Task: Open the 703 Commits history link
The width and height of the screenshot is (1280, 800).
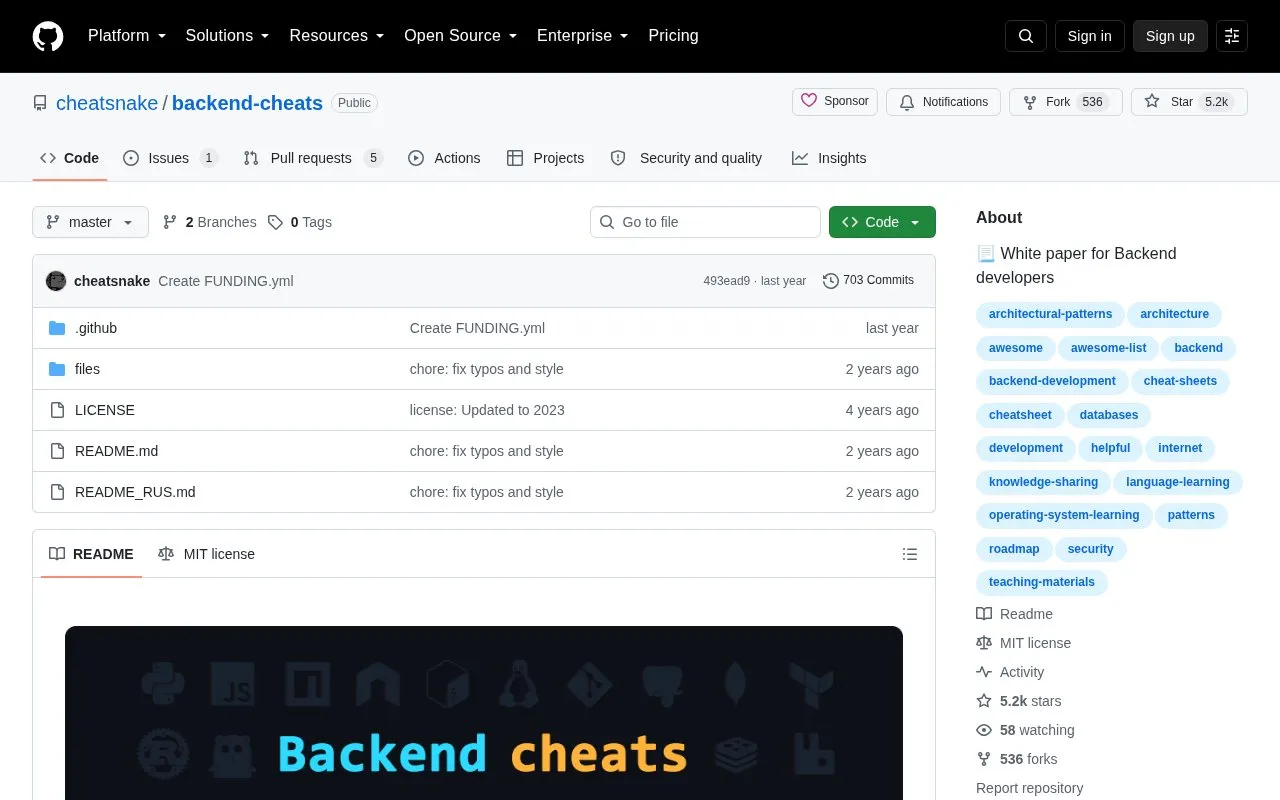Action: pyautogui.click(x=868, y=281)
